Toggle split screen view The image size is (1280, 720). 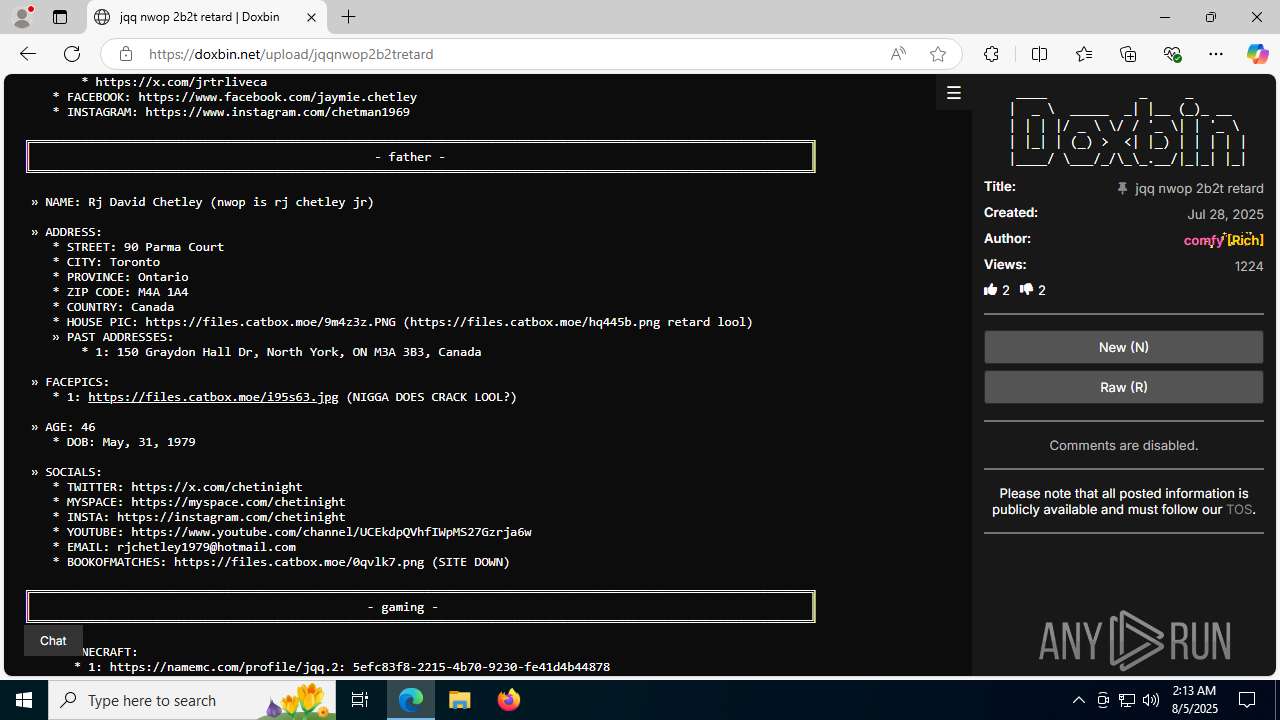1039,54
